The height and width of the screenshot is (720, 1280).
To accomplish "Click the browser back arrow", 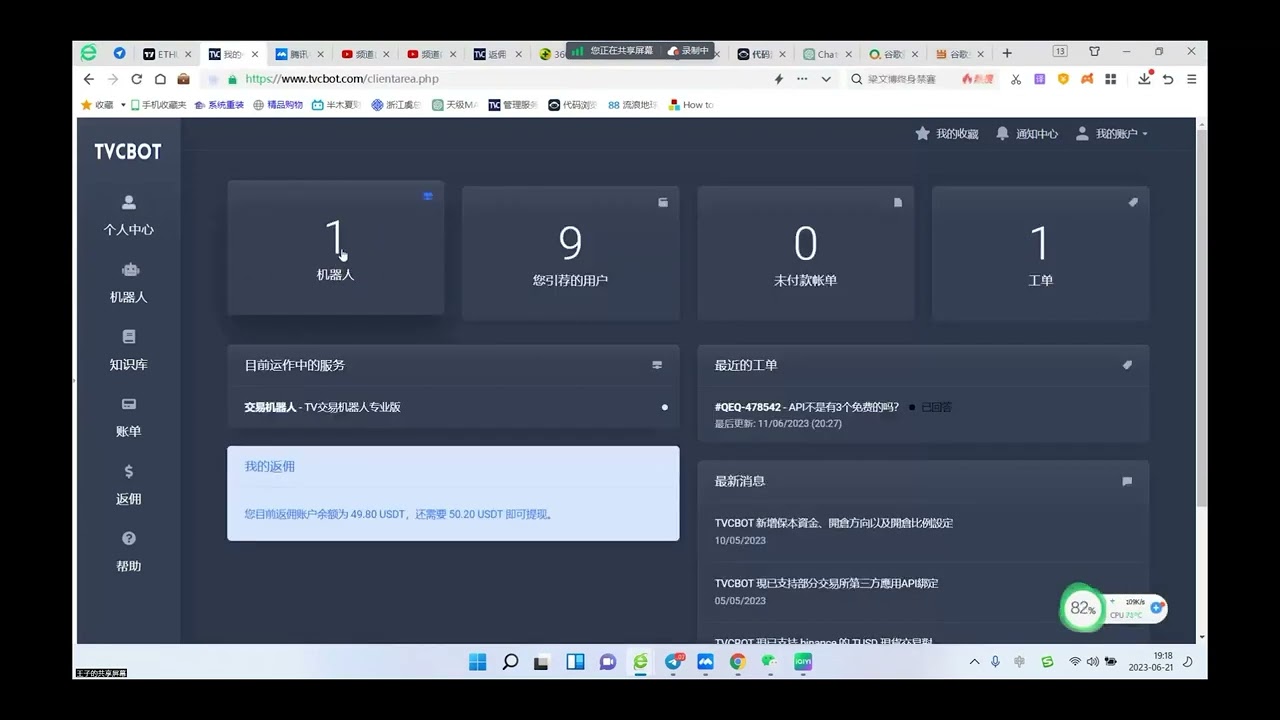I will click(x=88, y=79).
